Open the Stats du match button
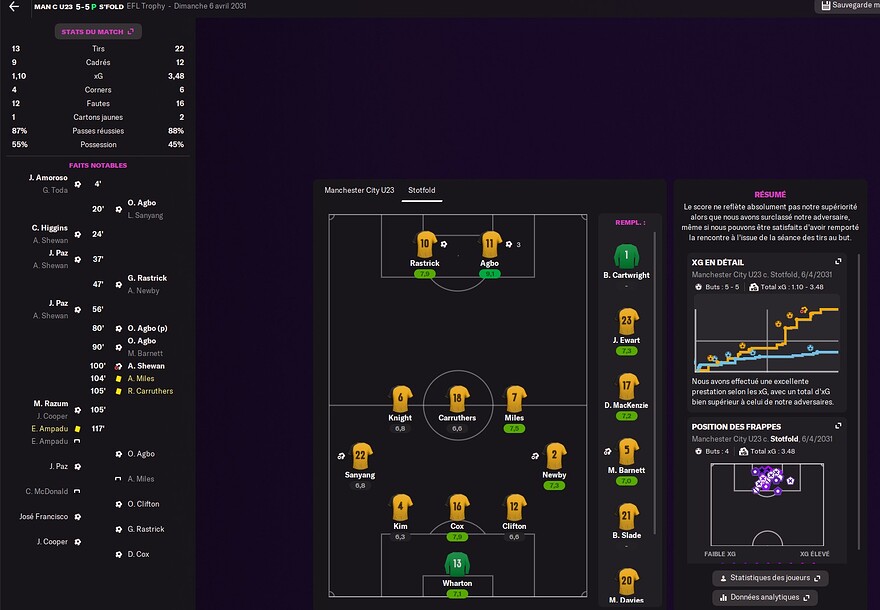Screen dimensions: 880x610 tap(98, 31)
